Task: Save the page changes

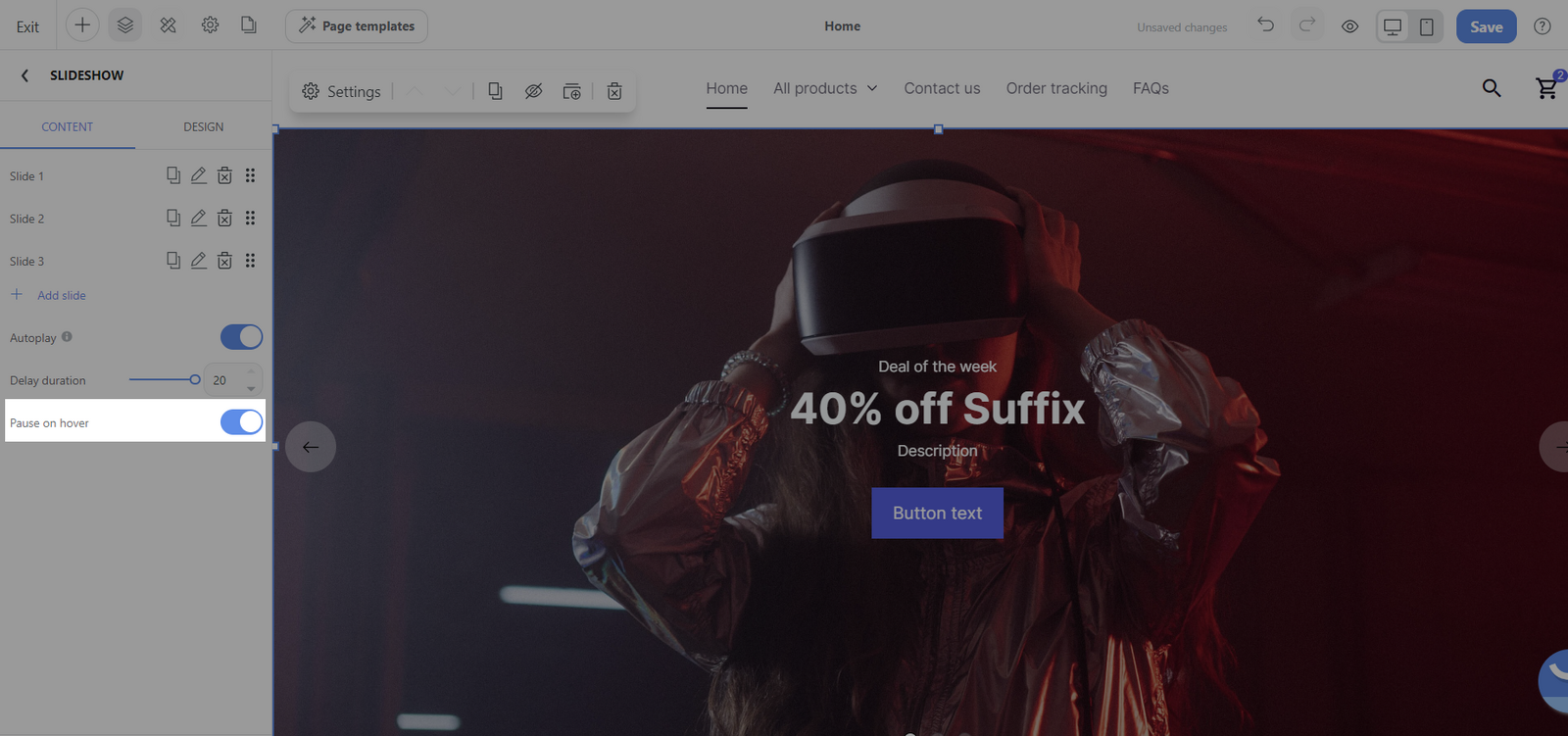Action: pyautogui.click(x=1486, y=26)
